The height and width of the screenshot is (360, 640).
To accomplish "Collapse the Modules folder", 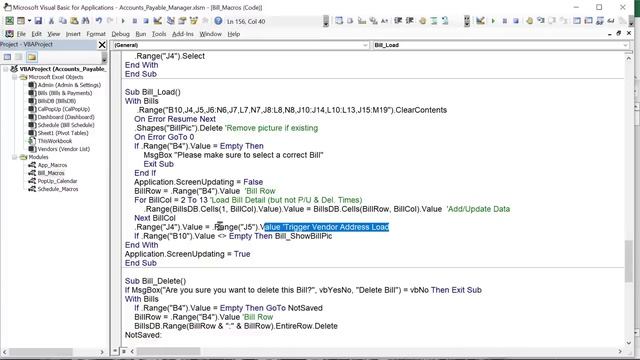I will pyautogui.click(x=14, y=157).
